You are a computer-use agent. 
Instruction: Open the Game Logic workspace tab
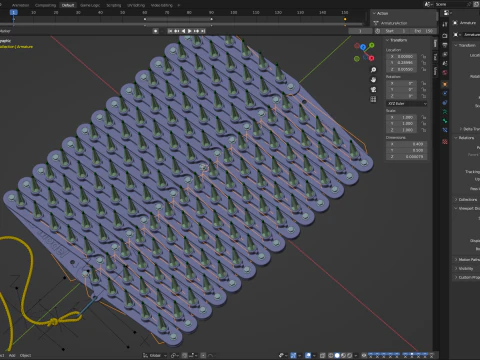(x=90, y=5)
